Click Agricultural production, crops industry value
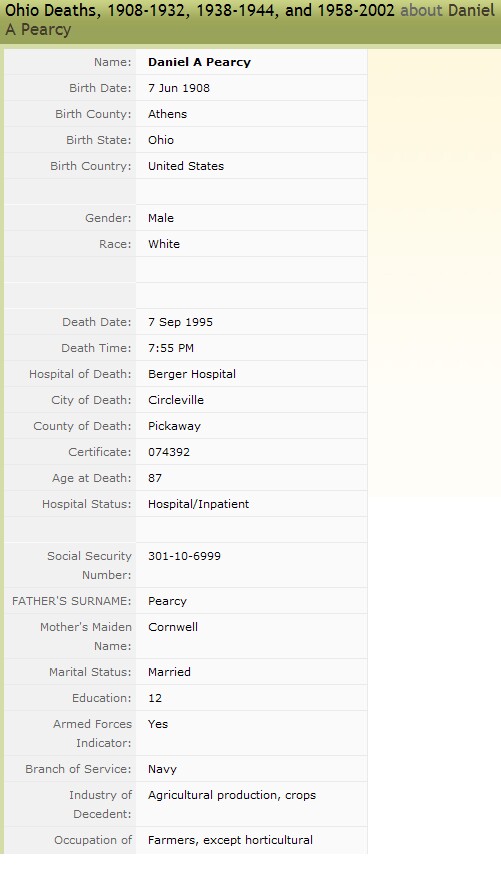501x885 pixels. (x=232, y=795)
